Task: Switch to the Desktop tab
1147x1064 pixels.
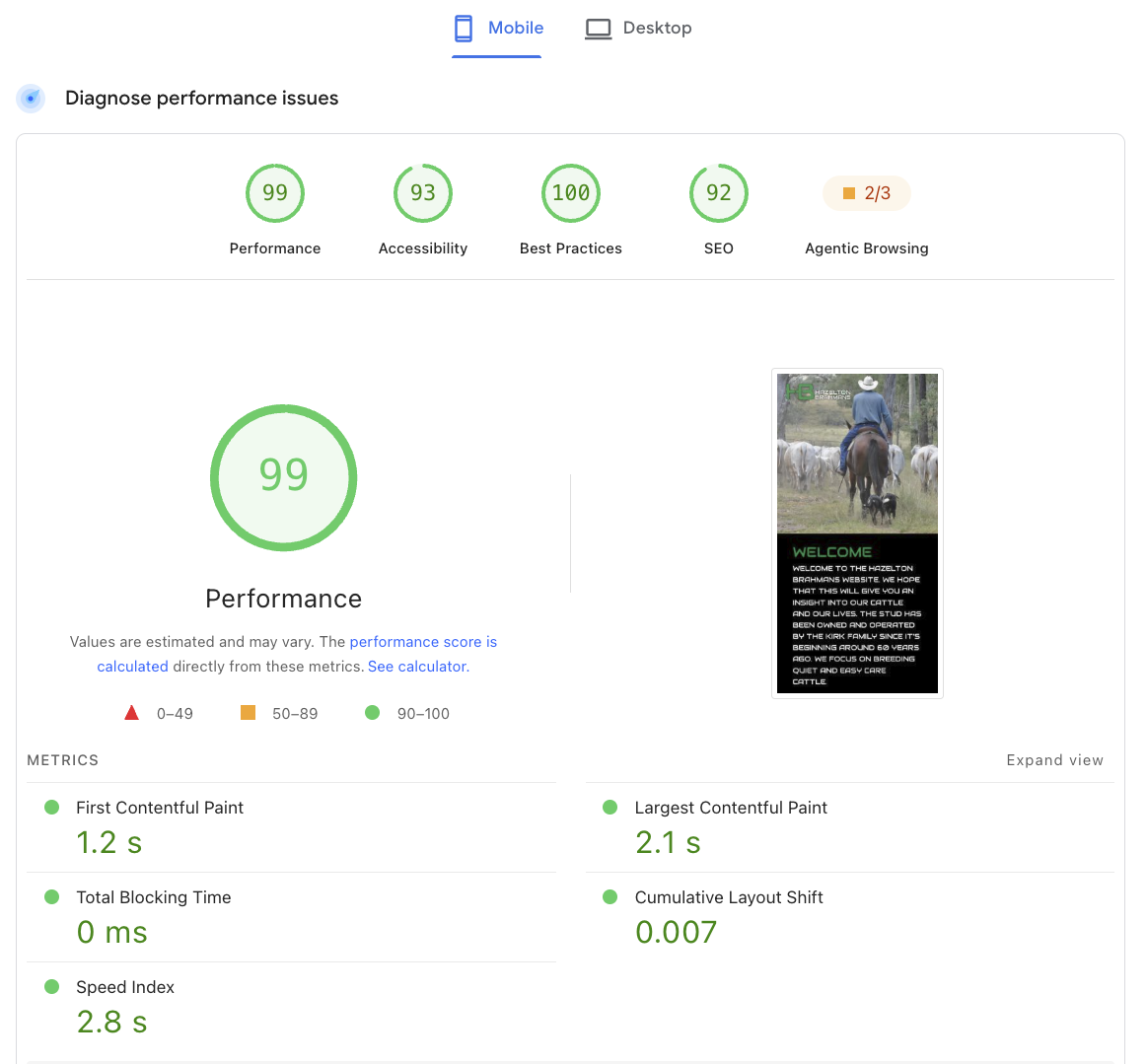Action: click(639, 29)
